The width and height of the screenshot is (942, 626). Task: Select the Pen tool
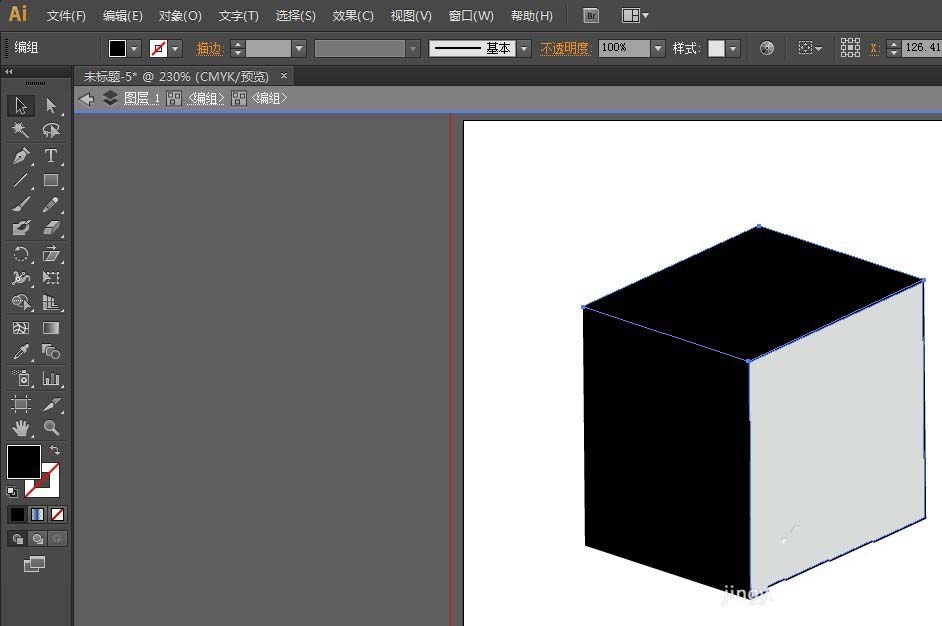pyautogui.click(x=20, y=156)
